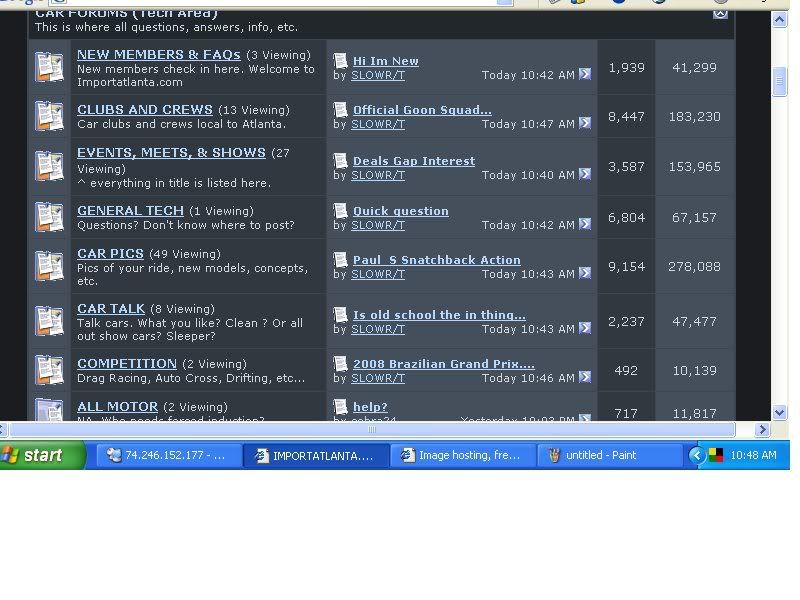The height and width of the screenshot is (600, 800).
Task: Switch to Image hosting taskbar window
Action: pos(462,455)
